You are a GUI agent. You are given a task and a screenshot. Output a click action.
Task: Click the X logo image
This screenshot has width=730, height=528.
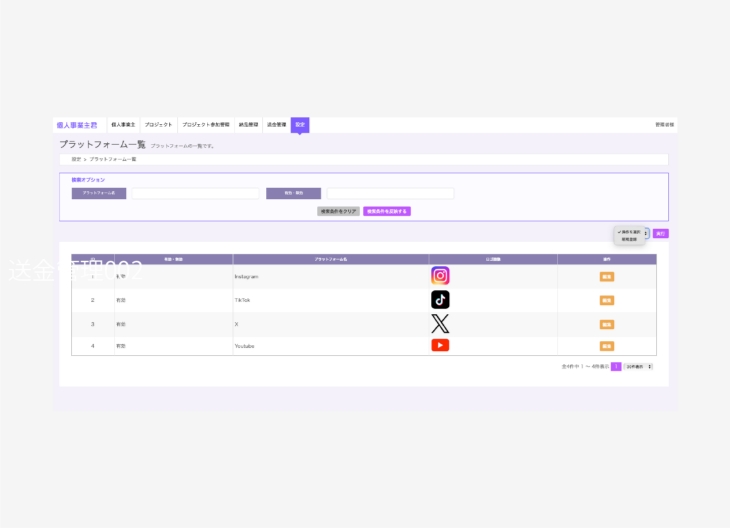[x=440, y=324]
